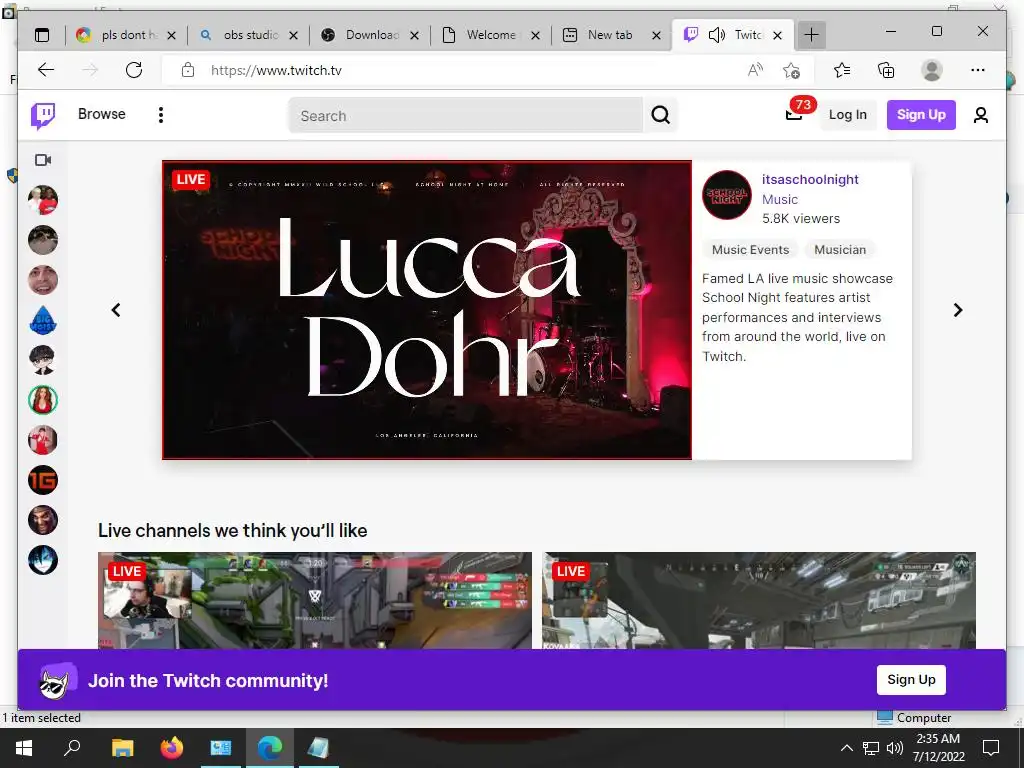Open Edge Settings and more menu
Image resolution: width=1024 pixels, height=768 pixels.
pyautogui.click(x=978, y=70)
